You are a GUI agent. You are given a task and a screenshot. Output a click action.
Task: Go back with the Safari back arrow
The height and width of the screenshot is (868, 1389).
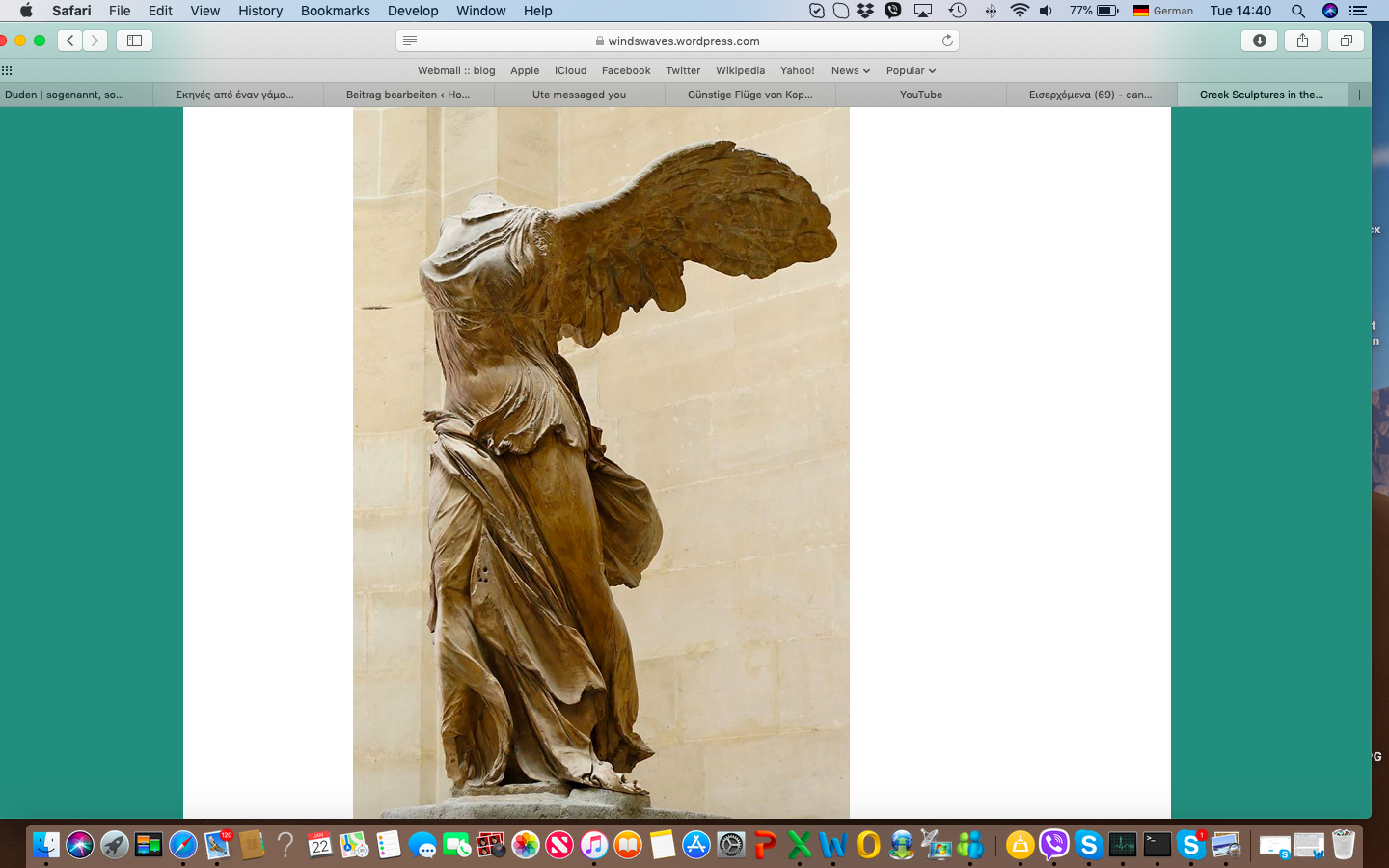point(70,41)
